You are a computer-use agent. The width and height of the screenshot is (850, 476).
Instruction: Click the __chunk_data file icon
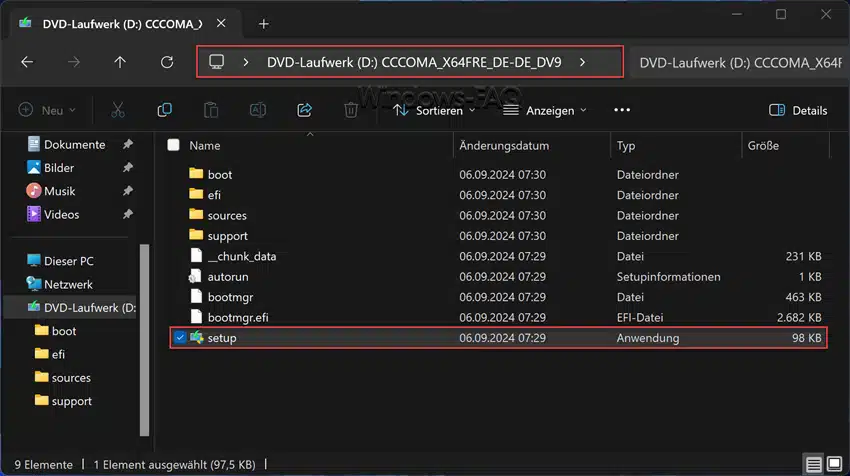(196, 256)
